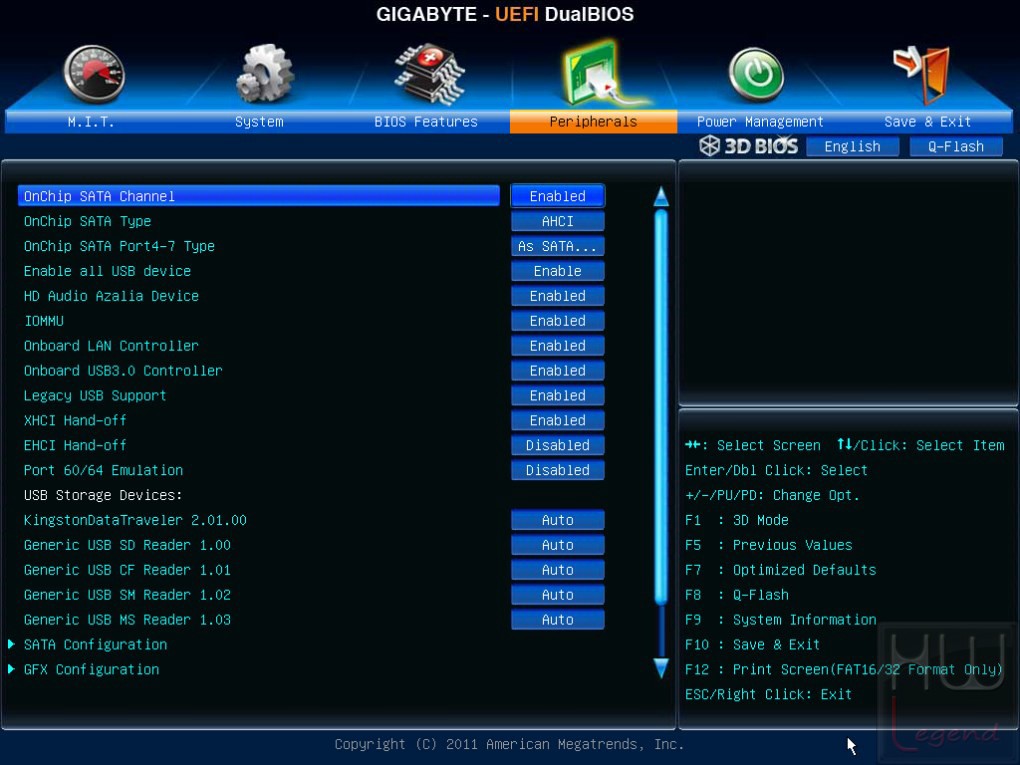Select the OnChip SATA Type label
1020x765 pixels.
pyautogui.click(x=87, y=221)
